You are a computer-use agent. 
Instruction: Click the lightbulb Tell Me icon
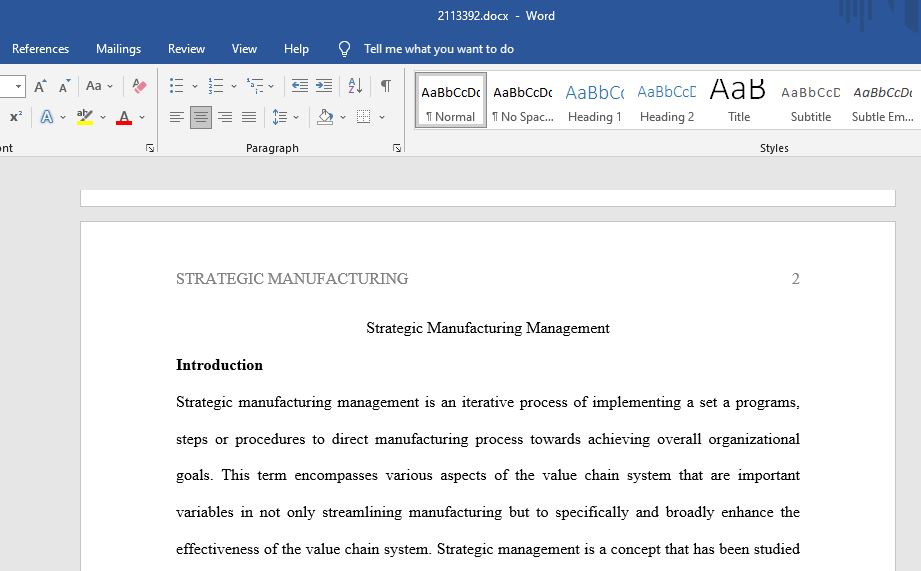[345, 49]
